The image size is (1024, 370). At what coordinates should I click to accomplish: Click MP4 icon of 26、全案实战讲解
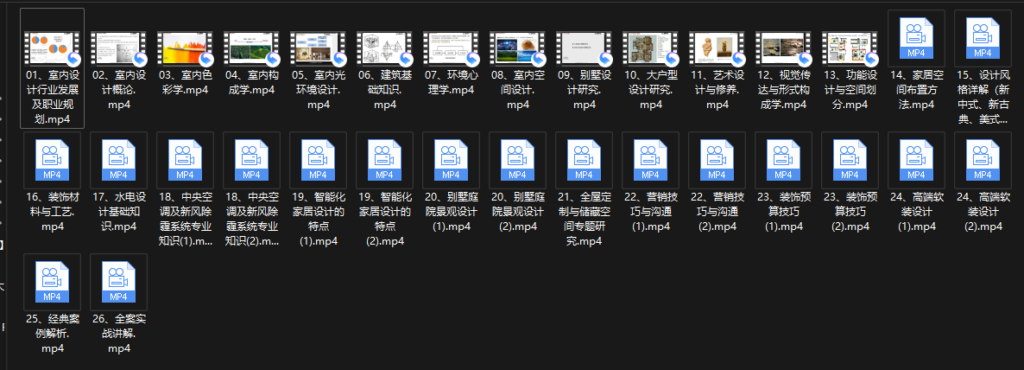tap(119, 283)
